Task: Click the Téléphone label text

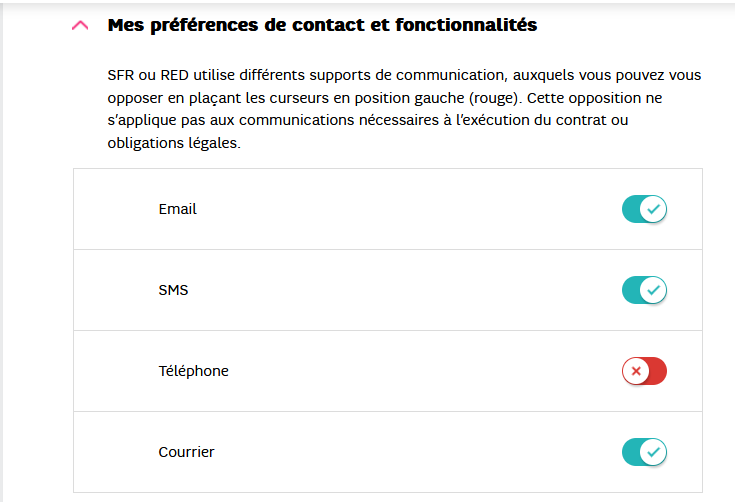Action: click(193, 371)
